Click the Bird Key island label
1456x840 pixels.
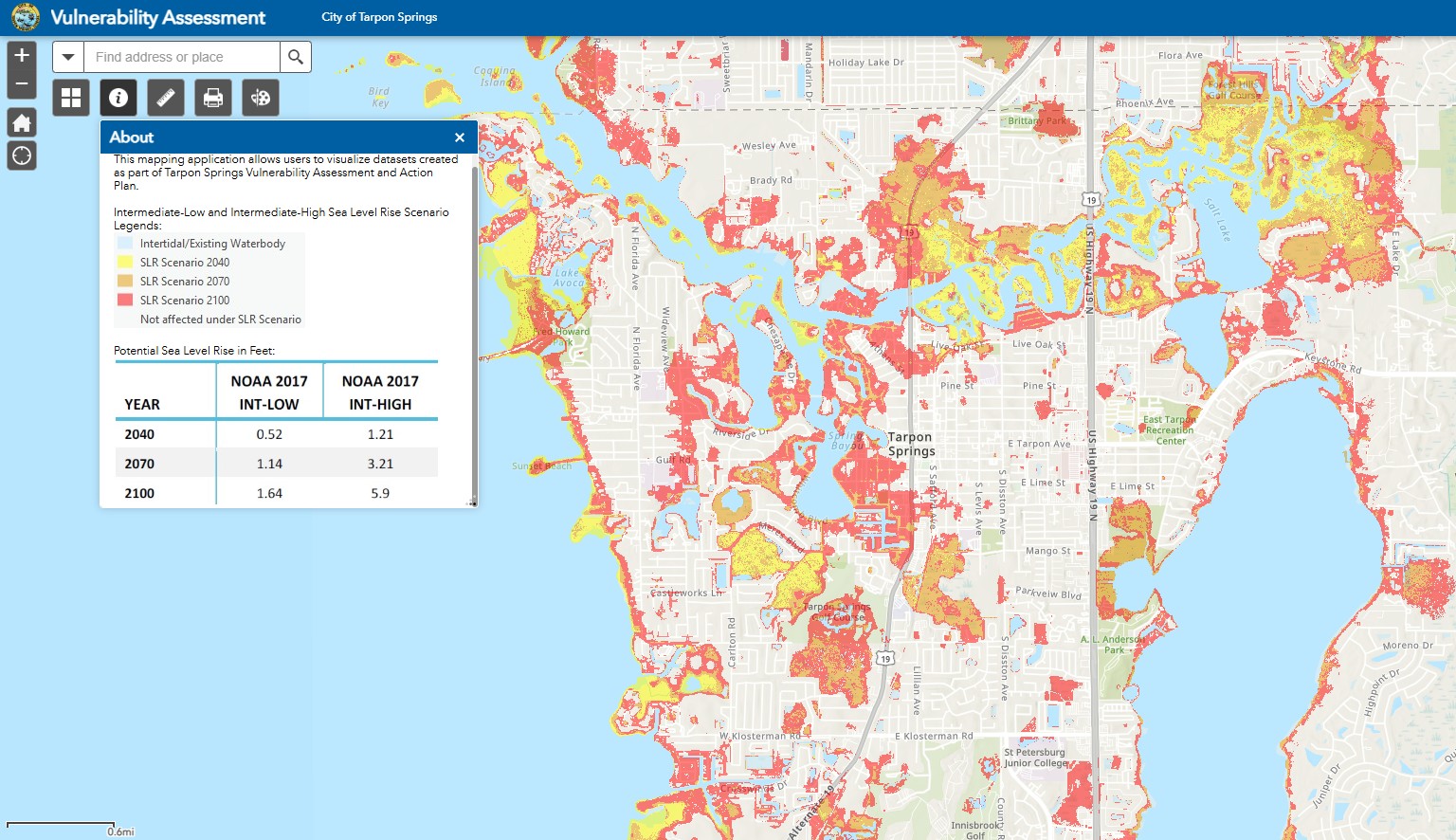379,98
